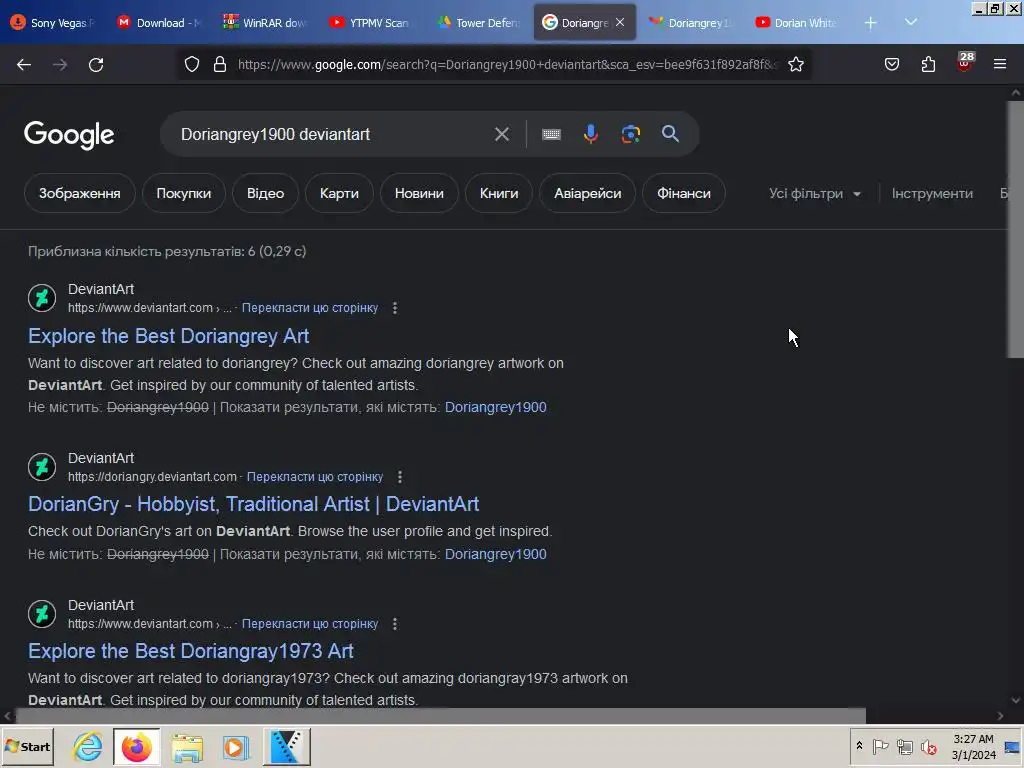Translate the first result's page

tap(310, 308)
